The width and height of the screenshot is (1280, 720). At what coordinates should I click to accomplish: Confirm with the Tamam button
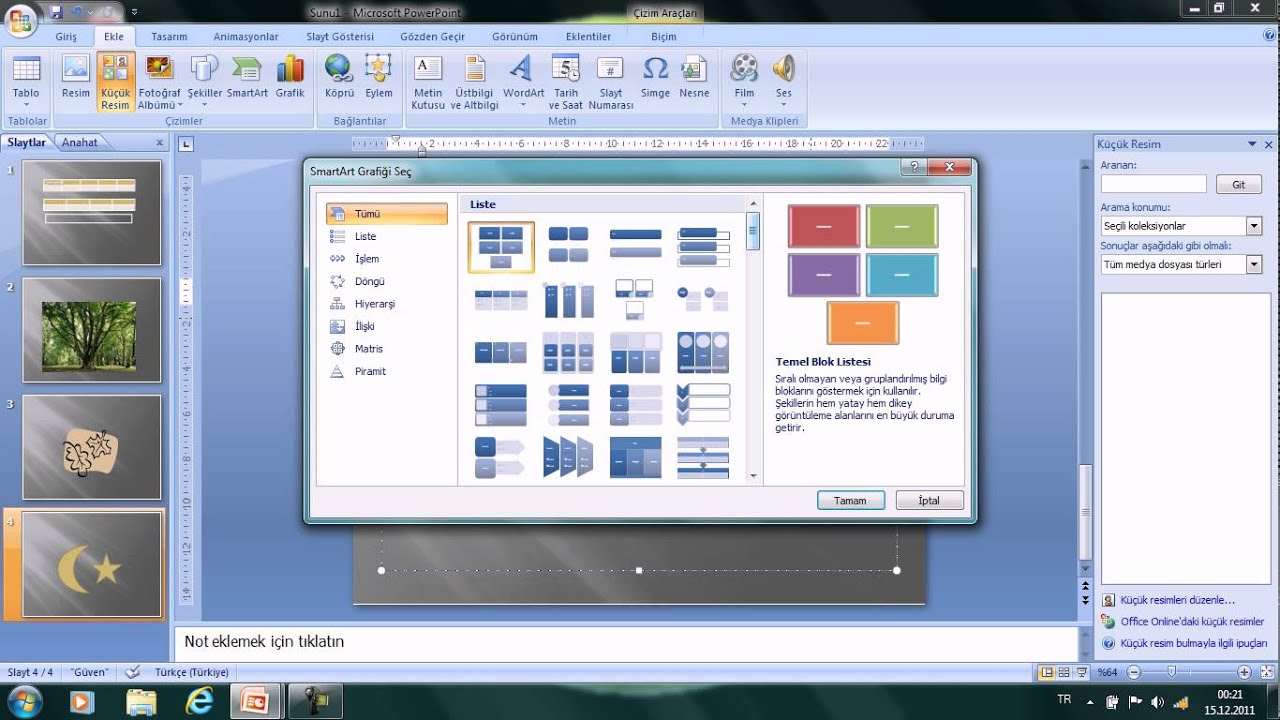(x=850, y=500)
